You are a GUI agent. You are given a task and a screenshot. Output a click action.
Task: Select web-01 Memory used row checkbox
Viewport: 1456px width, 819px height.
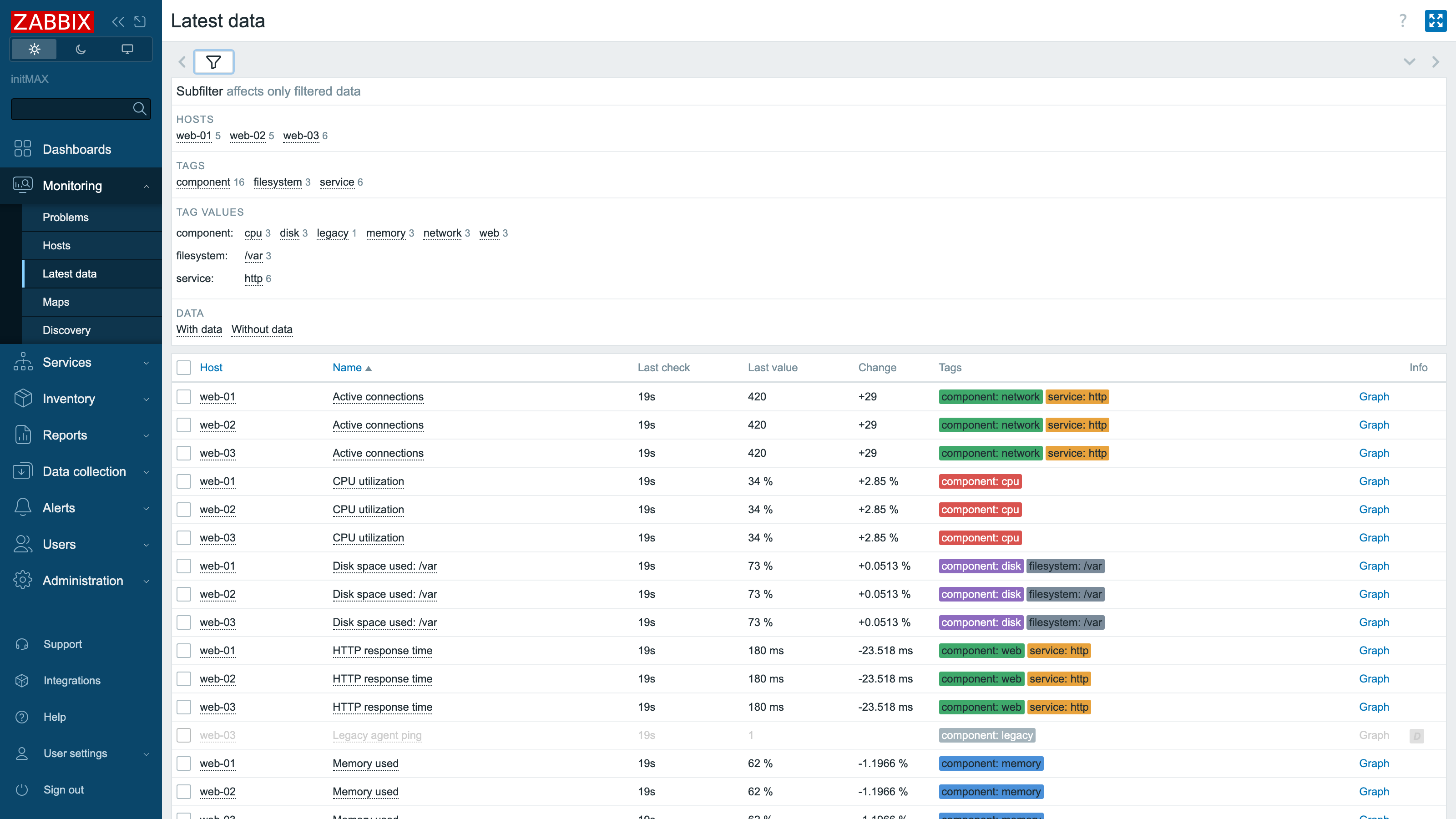point(184,763)
